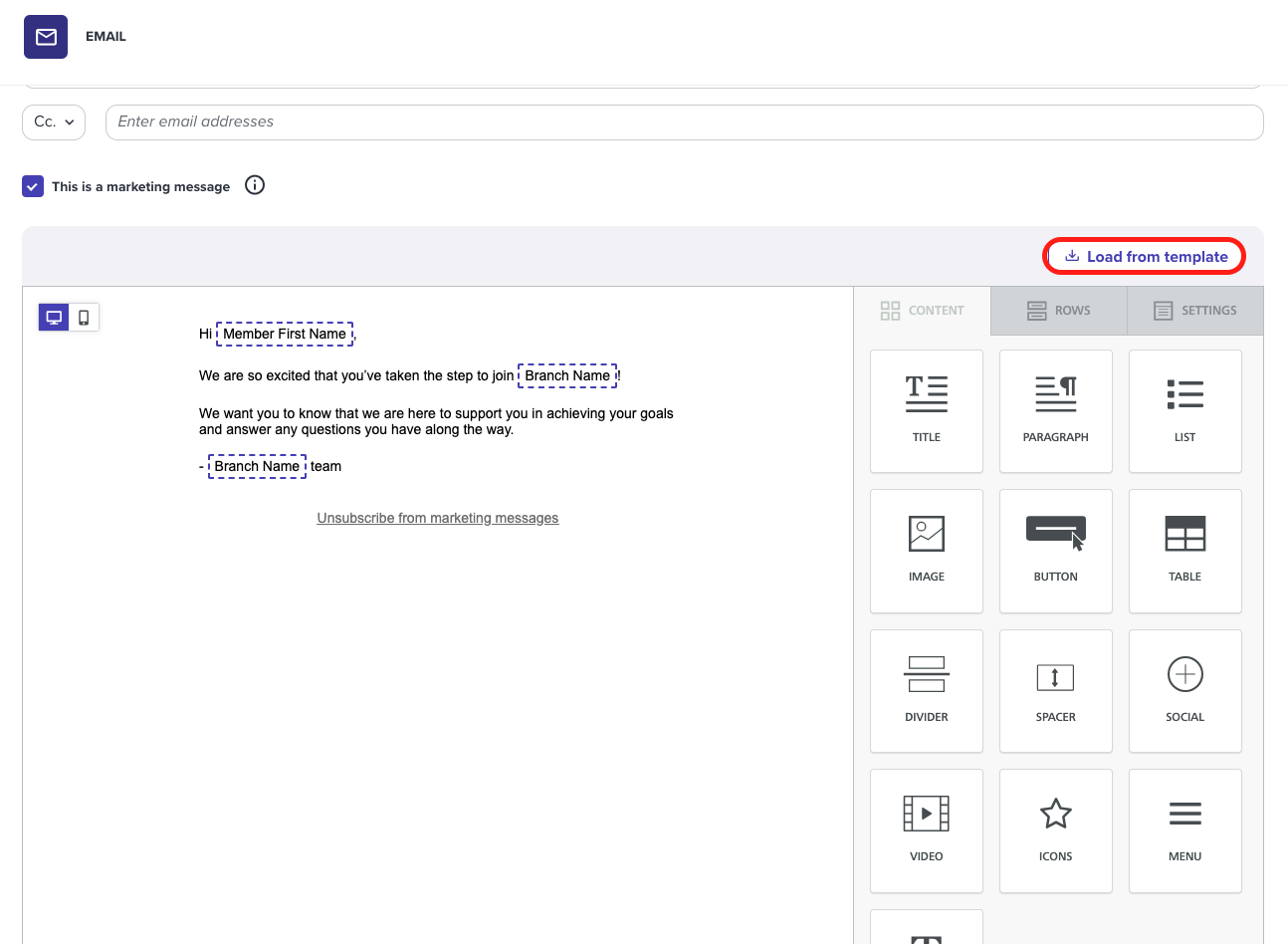The width and height of the screenshot is (1288, 944).
Task: Select the desktop preview toggle
Action: (53, 317)
